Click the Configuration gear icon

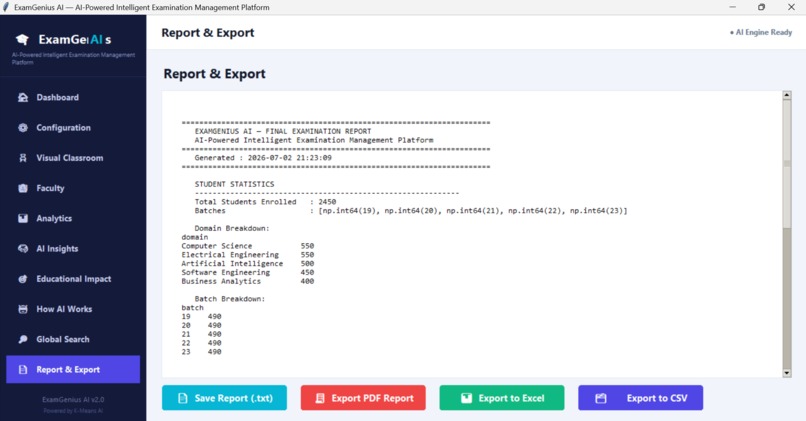click(x=23, y=128)
